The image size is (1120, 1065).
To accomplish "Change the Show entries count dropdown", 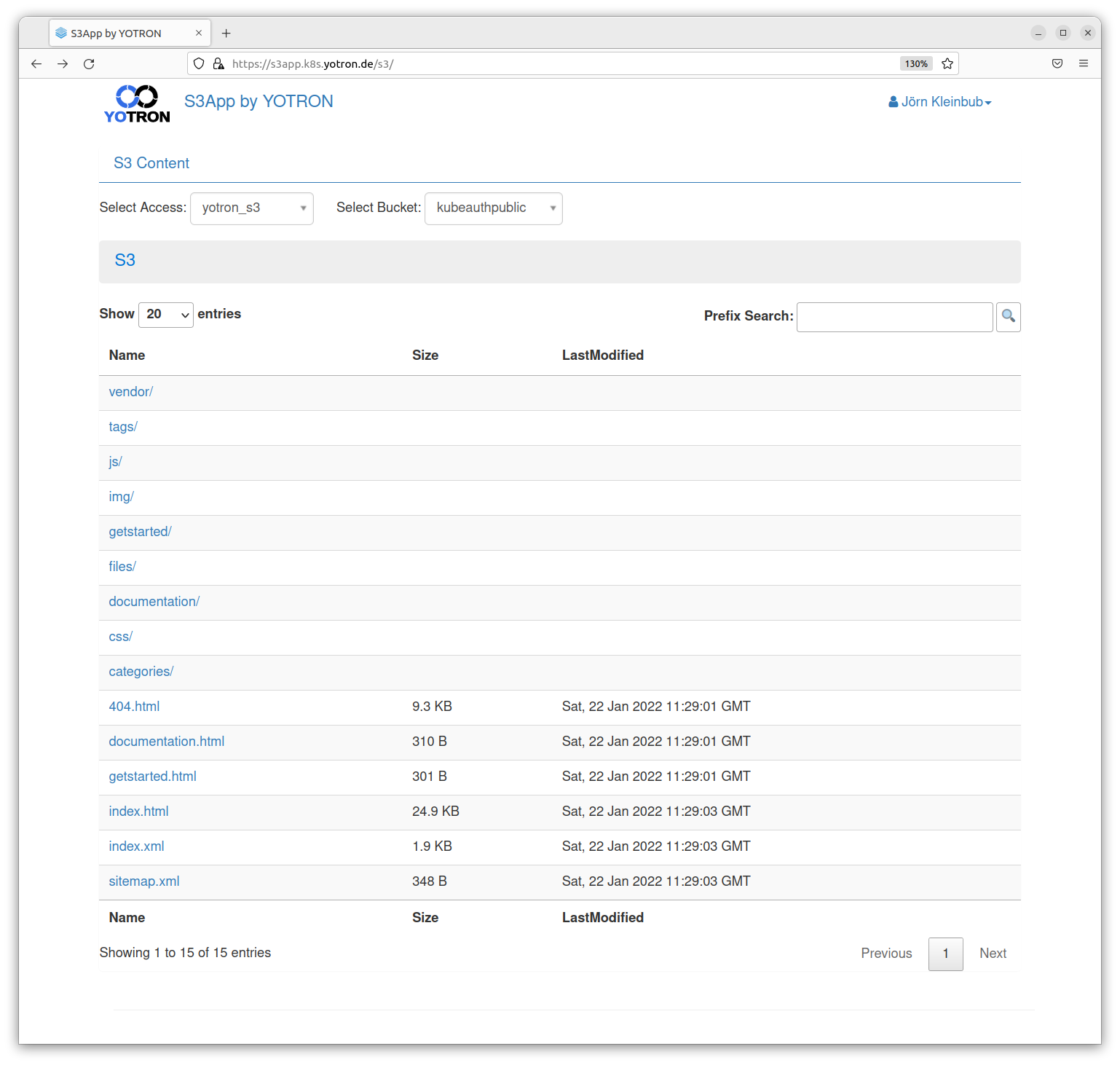I will pos(165,315).
